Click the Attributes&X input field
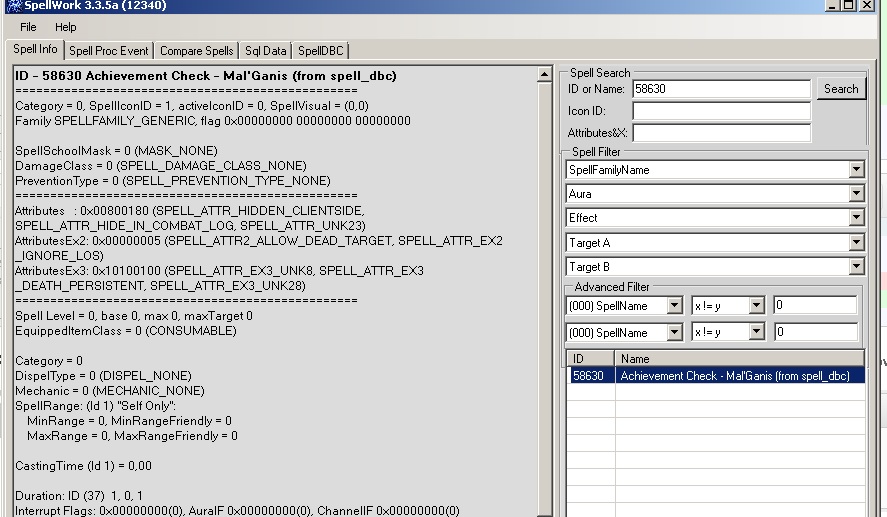Image resolution: width=887 pixels, height=517 pixels. [x=721, y=133]
